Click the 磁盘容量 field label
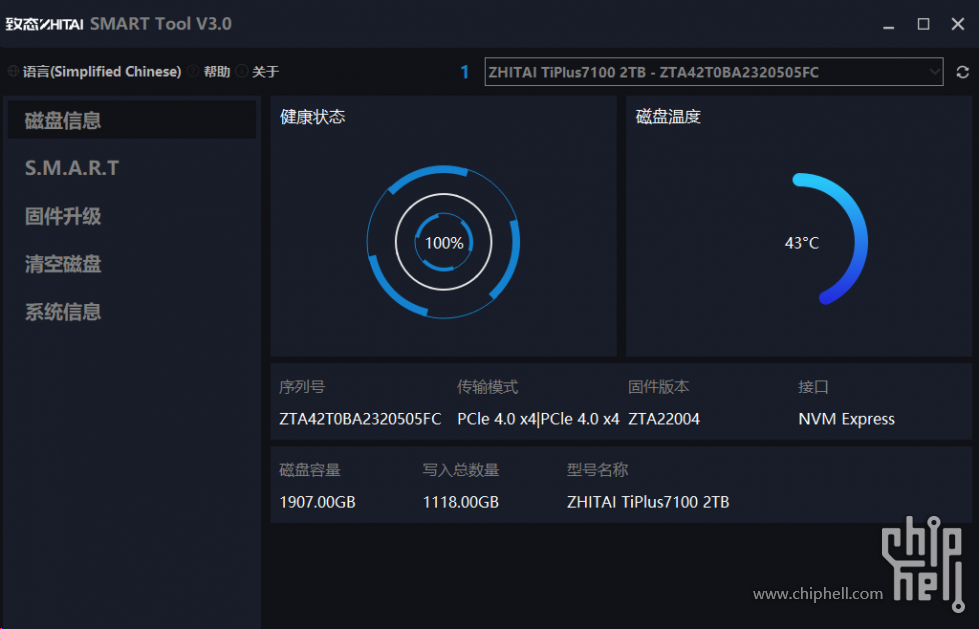The height and width of the screenshot is (629, 979). pos(310,470)
